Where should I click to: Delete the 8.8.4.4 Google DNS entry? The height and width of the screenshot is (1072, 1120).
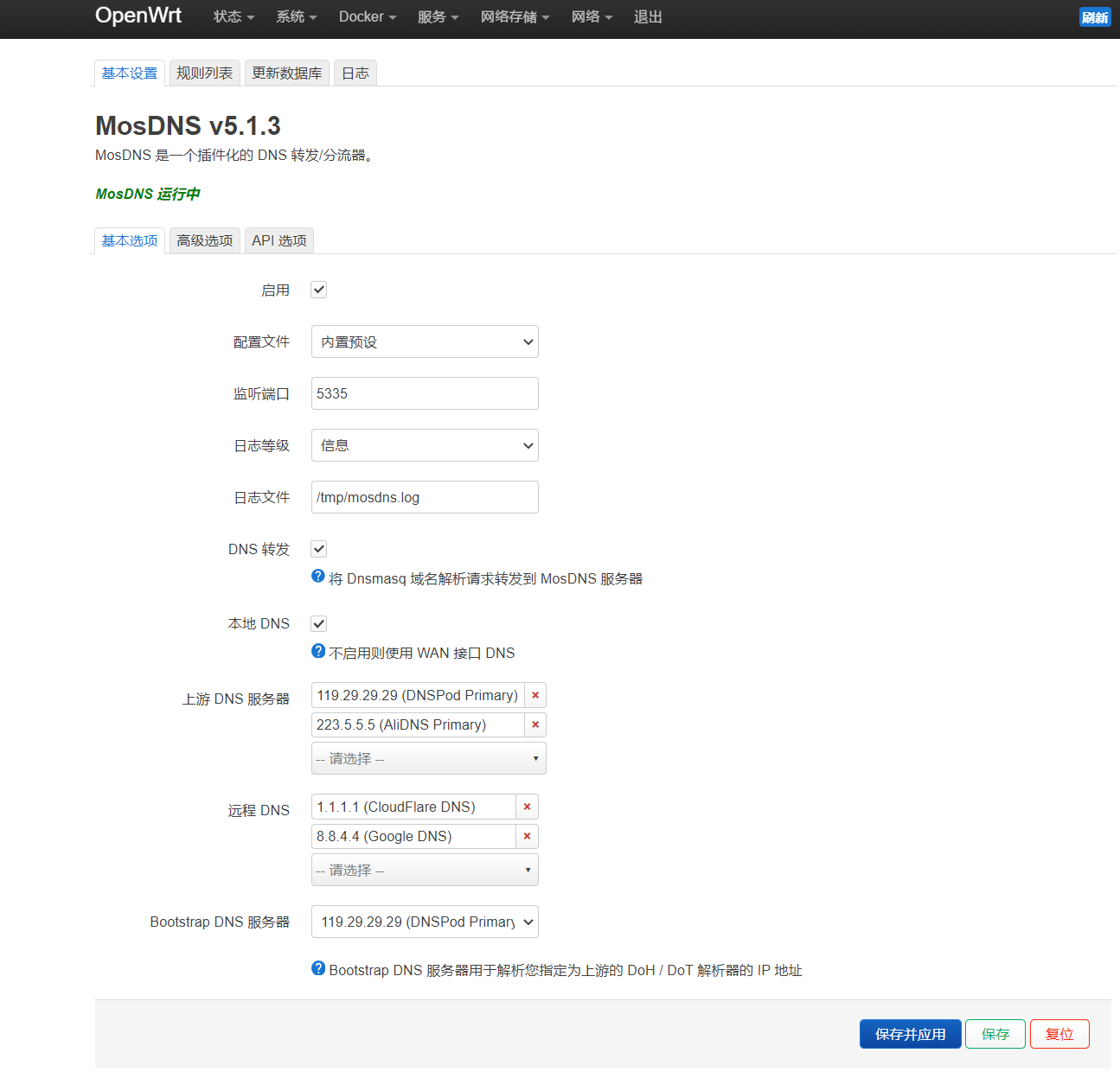[x=527, y=836]
